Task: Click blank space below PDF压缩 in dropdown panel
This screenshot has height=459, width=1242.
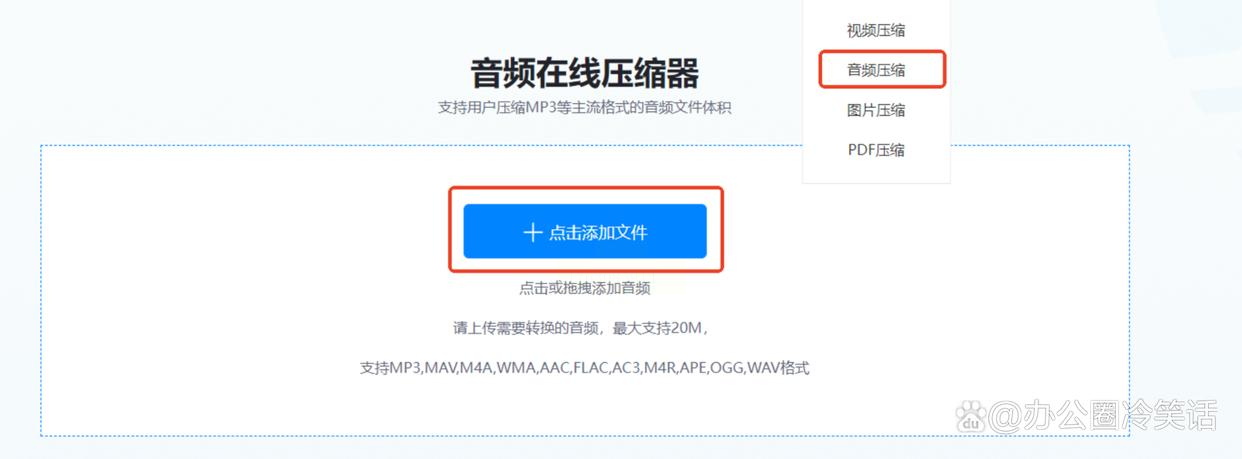Action: tap(876, 174)
